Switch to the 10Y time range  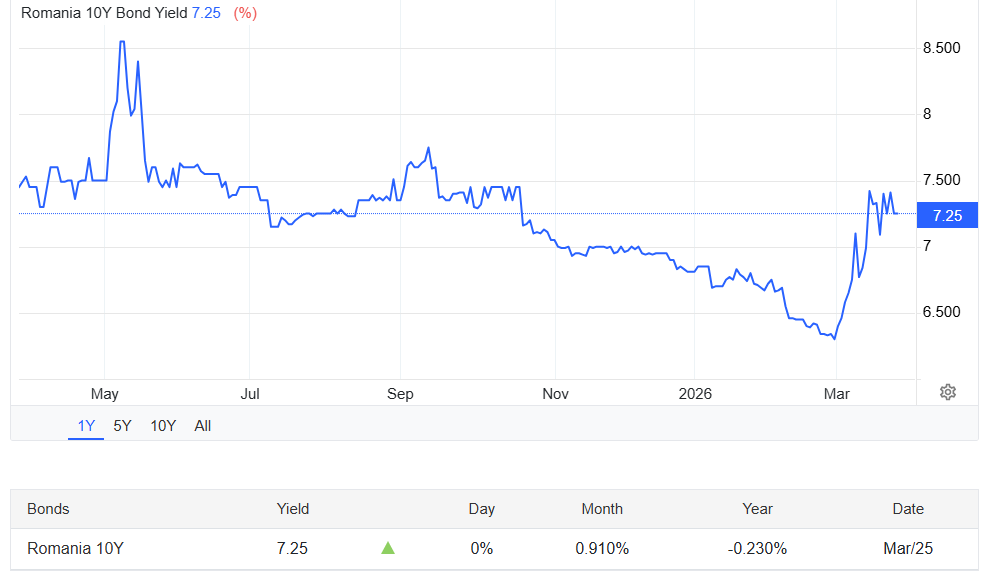tap(163, 426)
